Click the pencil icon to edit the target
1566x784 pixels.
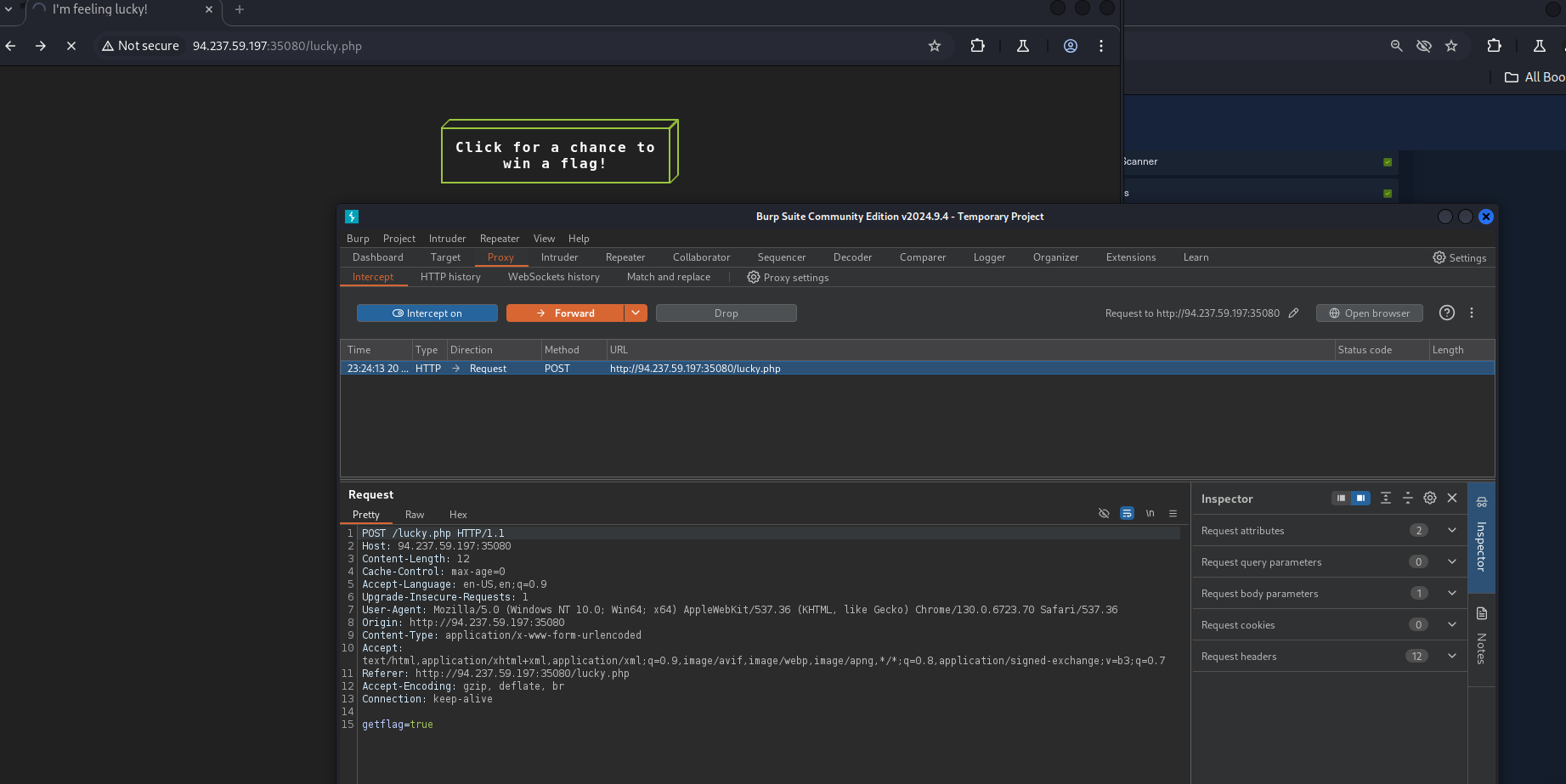point(1294,313)
